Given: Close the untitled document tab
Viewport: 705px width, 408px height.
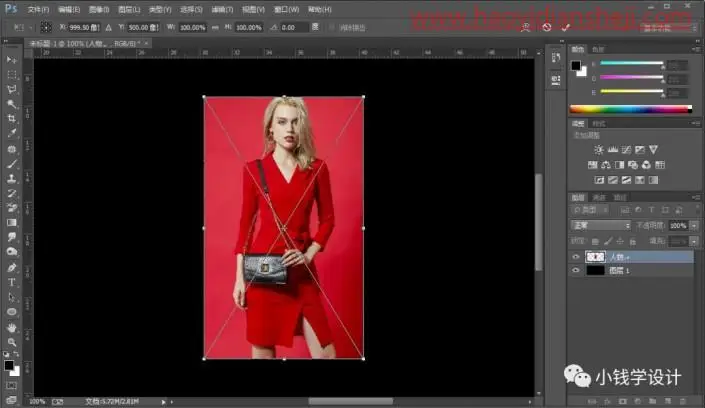Looking at the screenshot, I should click(147, 43).
